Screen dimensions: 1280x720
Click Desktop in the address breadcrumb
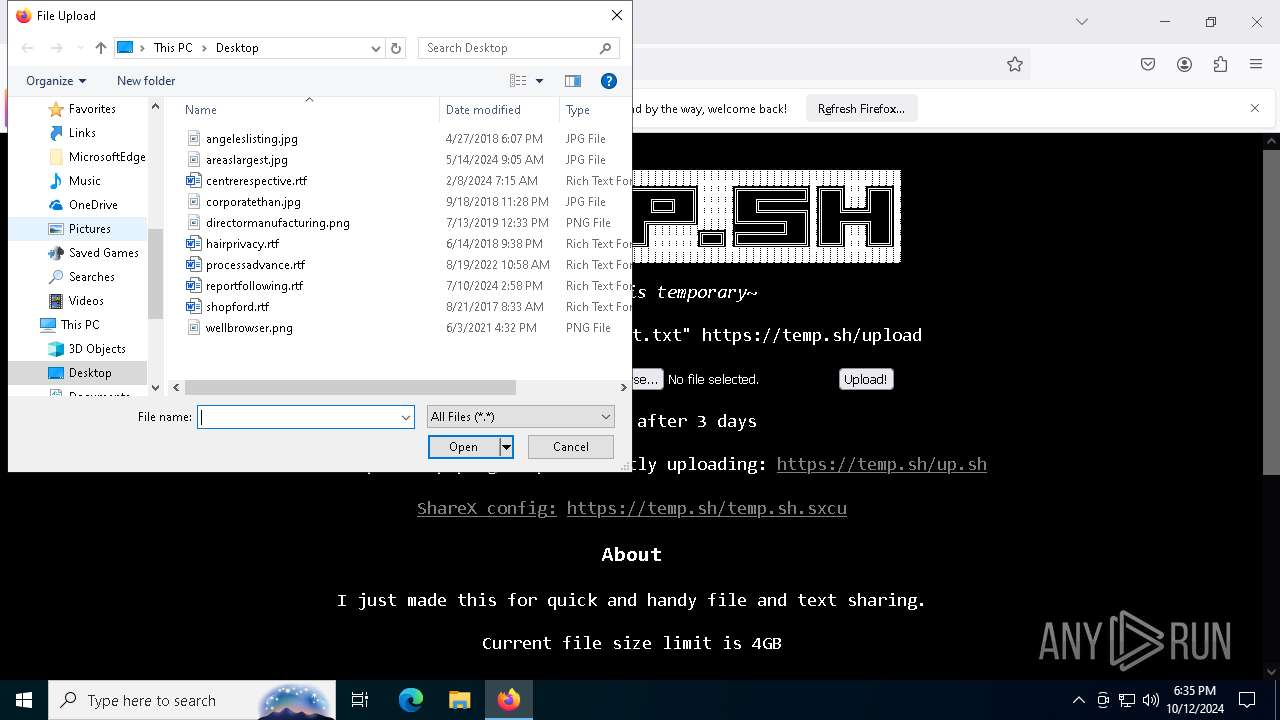tap(237, 48)
